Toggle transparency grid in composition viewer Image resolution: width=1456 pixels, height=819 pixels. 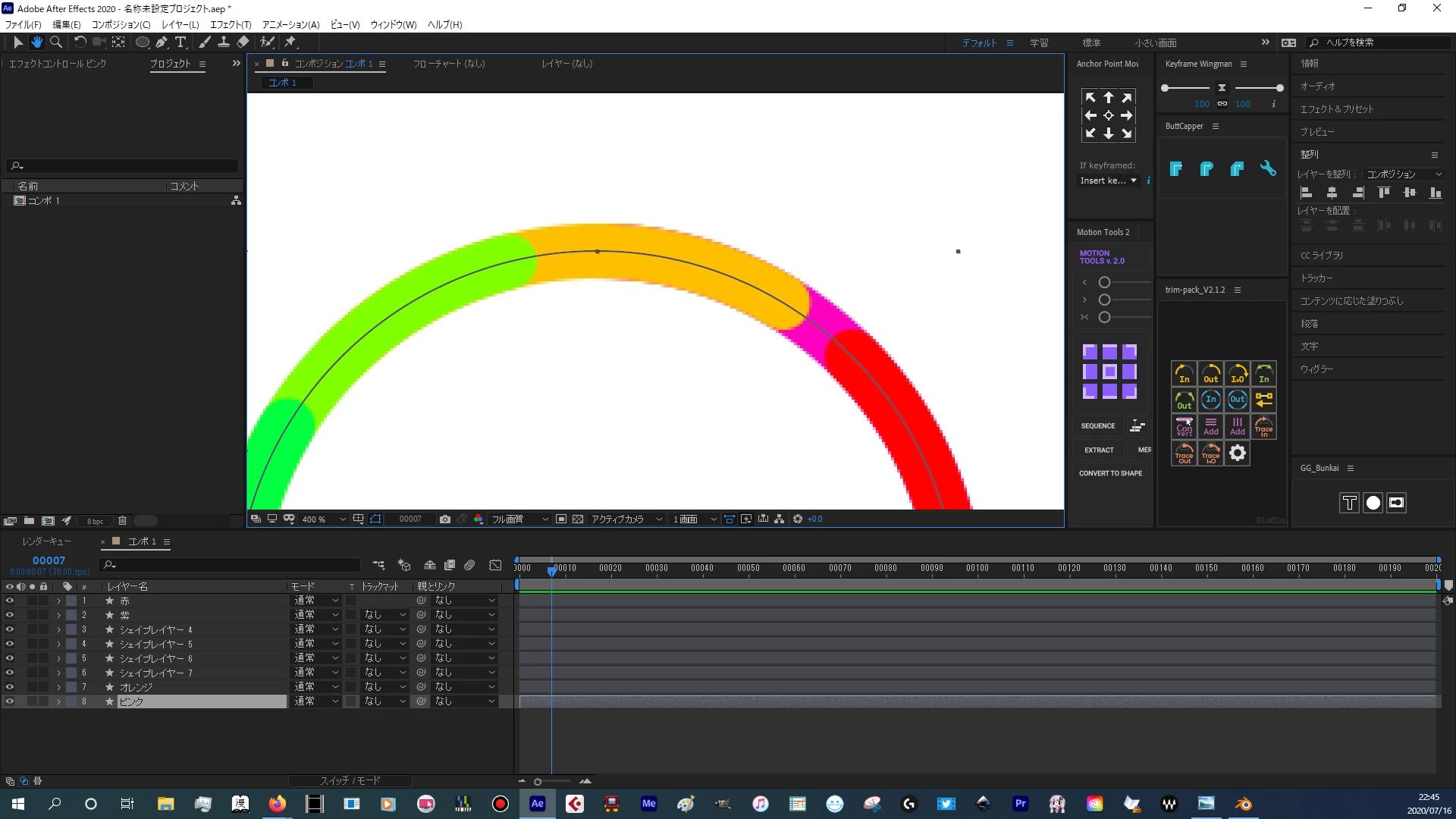(578, 519)
